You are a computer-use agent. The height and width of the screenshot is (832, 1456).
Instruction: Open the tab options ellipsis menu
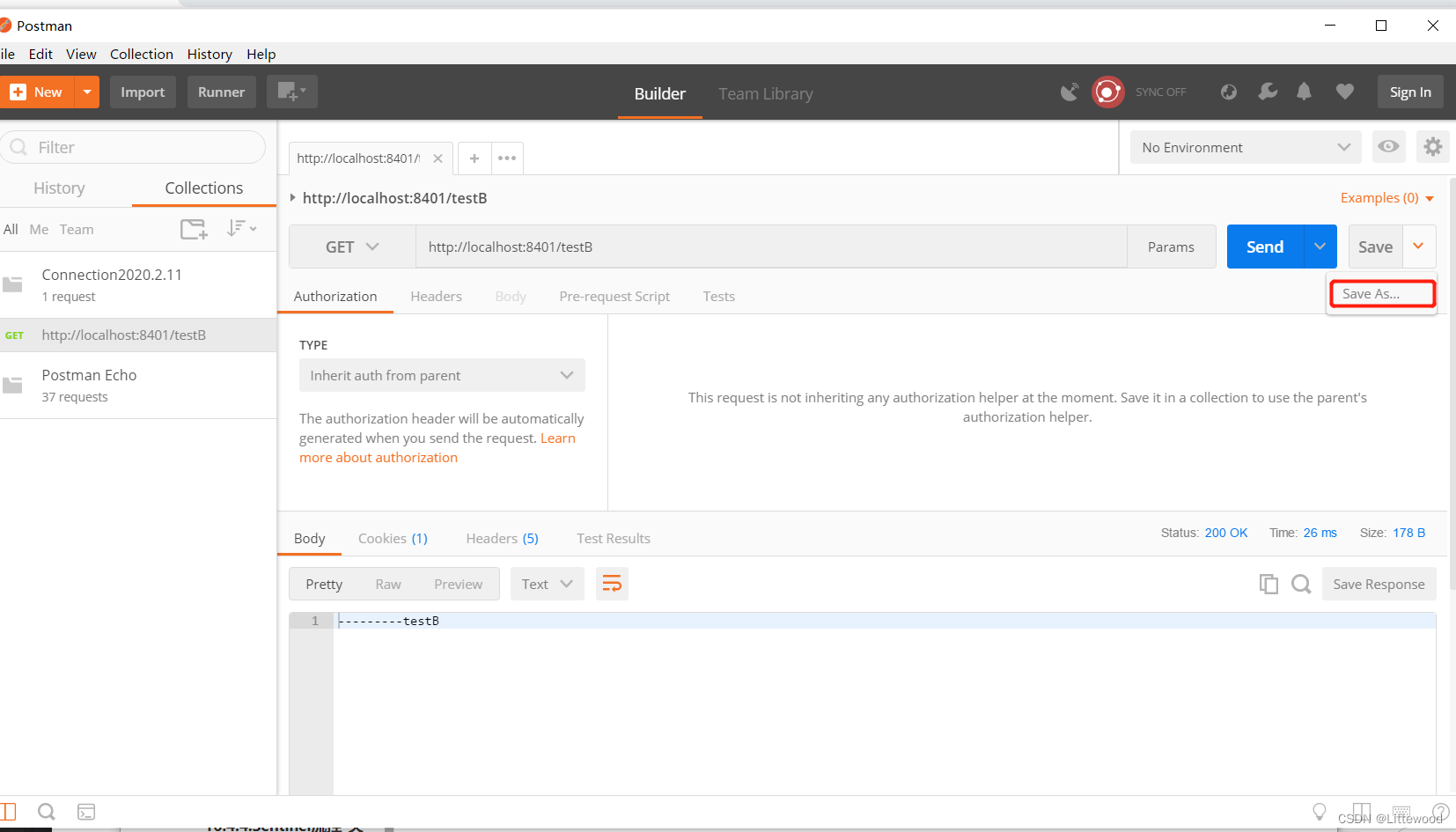coord(507,158)
